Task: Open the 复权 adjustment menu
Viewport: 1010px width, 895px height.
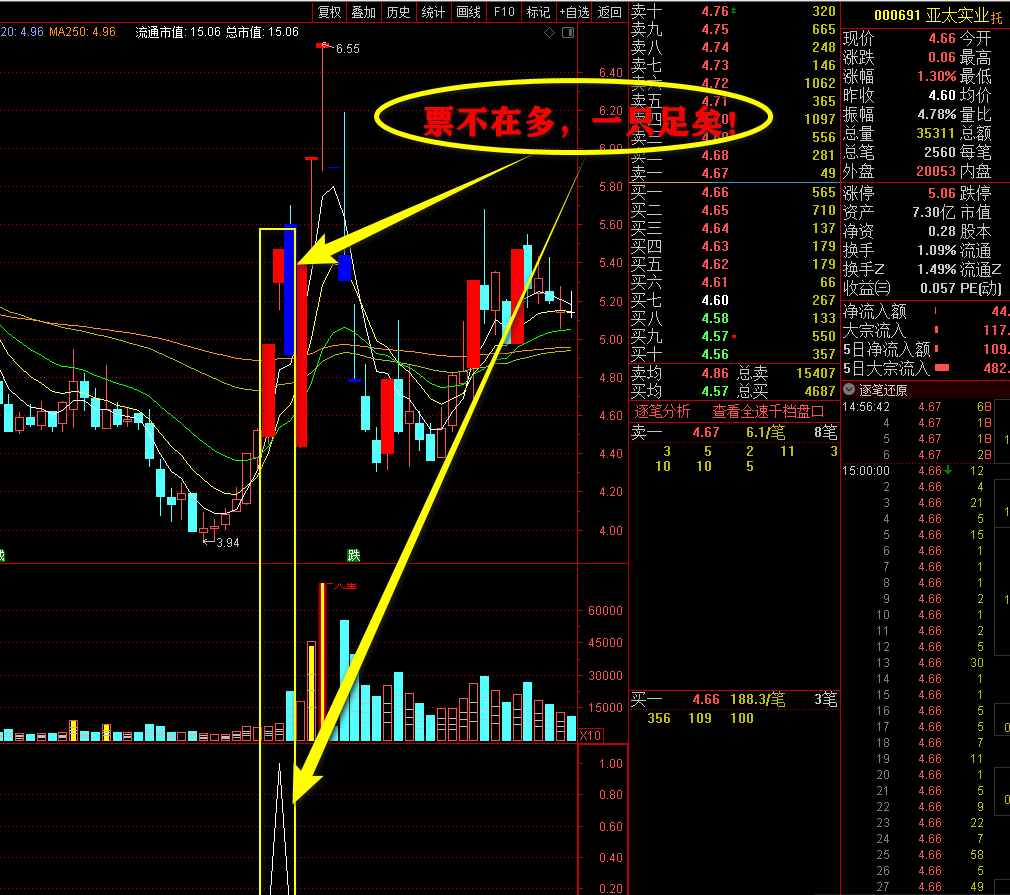Action: coord(329,12)
